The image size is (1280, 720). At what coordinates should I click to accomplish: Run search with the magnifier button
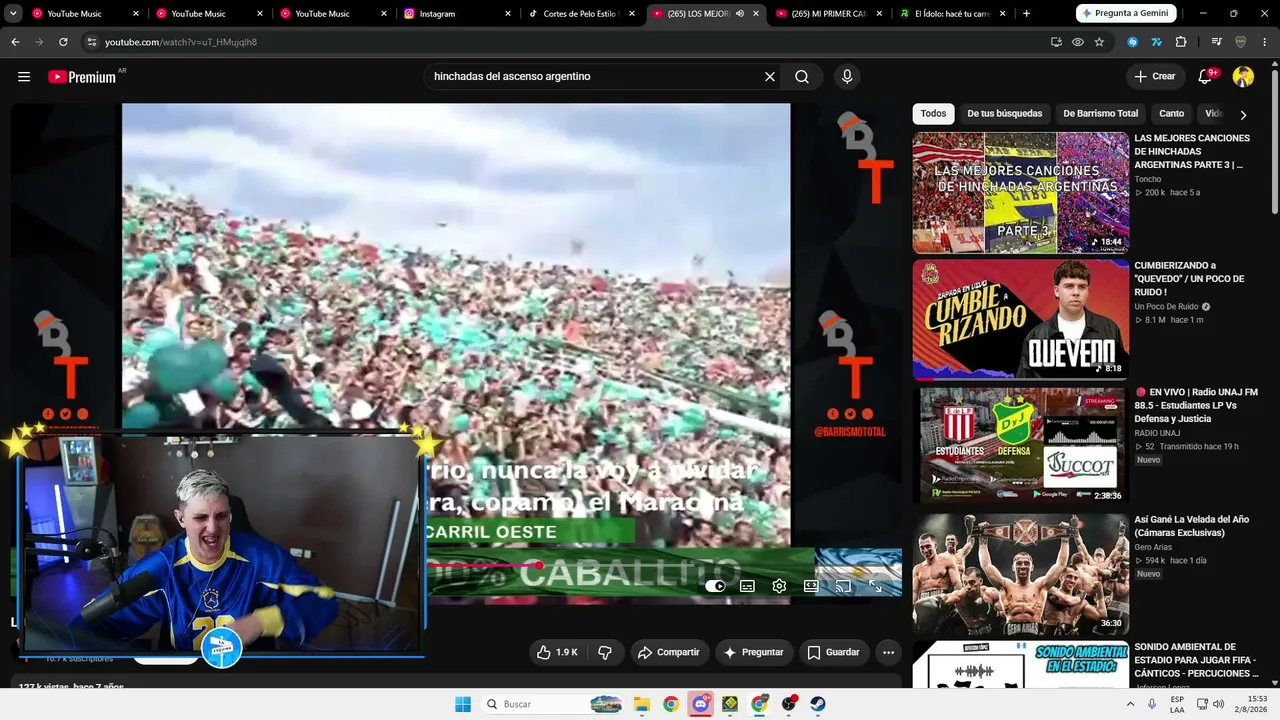pos(802,77)
